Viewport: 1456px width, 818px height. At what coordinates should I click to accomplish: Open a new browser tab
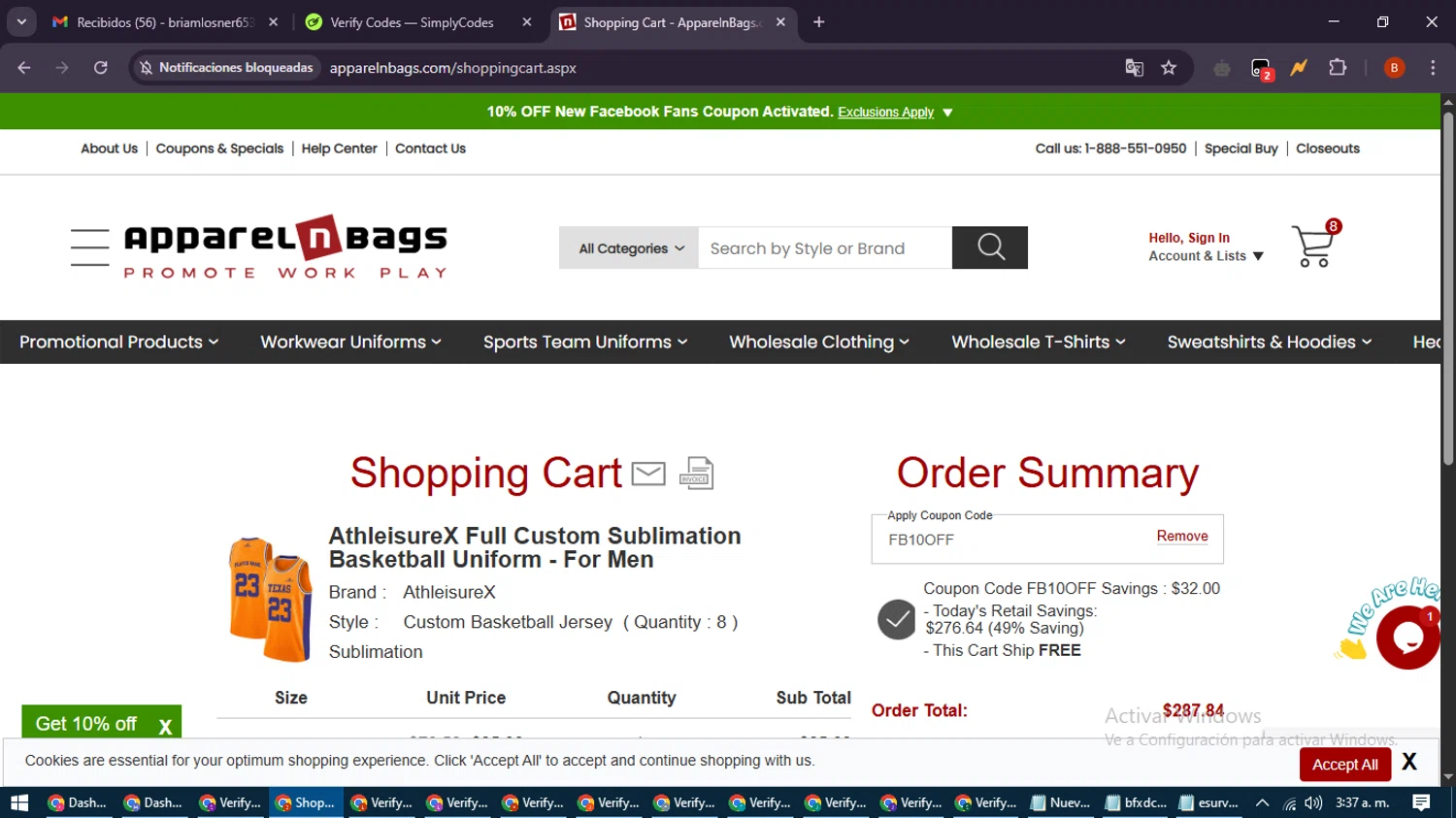[x=818, y=22]
